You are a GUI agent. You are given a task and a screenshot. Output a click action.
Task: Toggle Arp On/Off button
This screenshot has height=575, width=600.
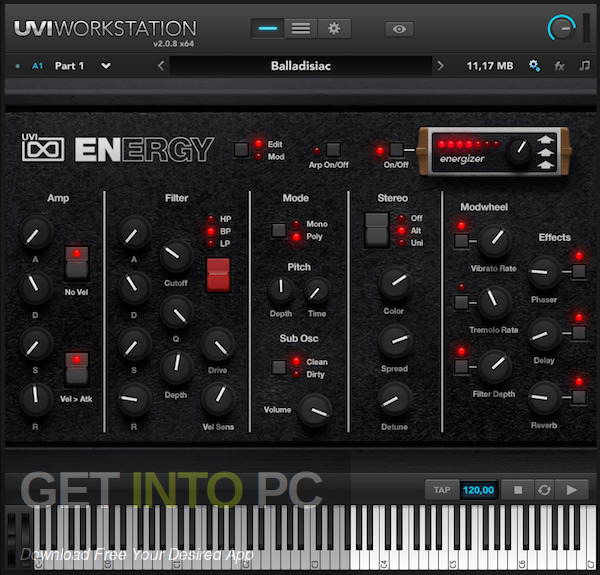pos(333,150)
